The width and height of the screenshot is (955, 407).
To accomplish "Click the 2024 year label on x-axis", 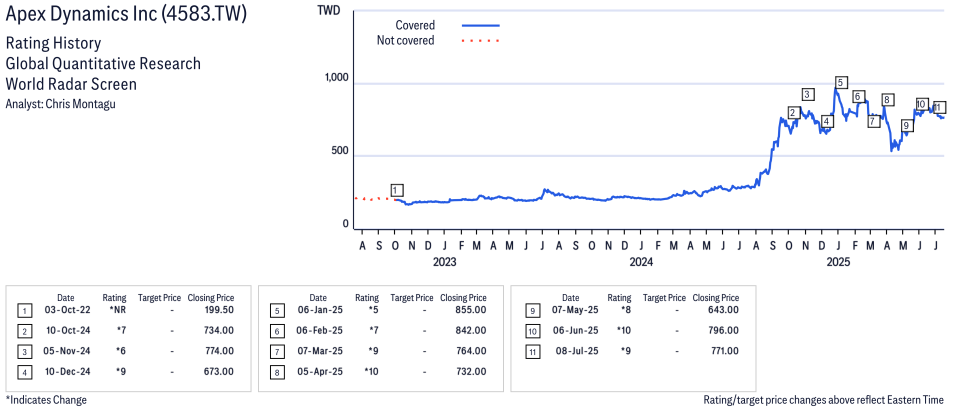I will tap(641, 262).
